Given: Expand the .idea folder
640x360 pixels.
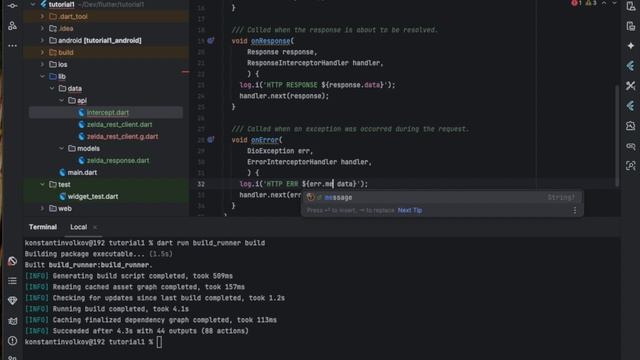Looking at the screenshot, I should pyautogui.click(x=42, y=29).
